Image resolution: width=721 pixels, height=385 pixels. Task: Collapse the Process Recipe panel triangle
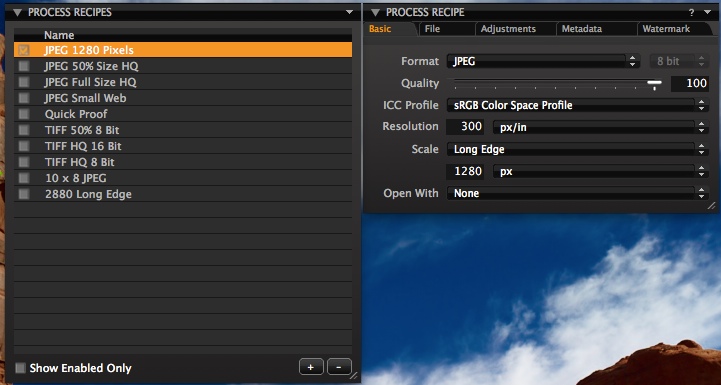click(x=375, y=13)
